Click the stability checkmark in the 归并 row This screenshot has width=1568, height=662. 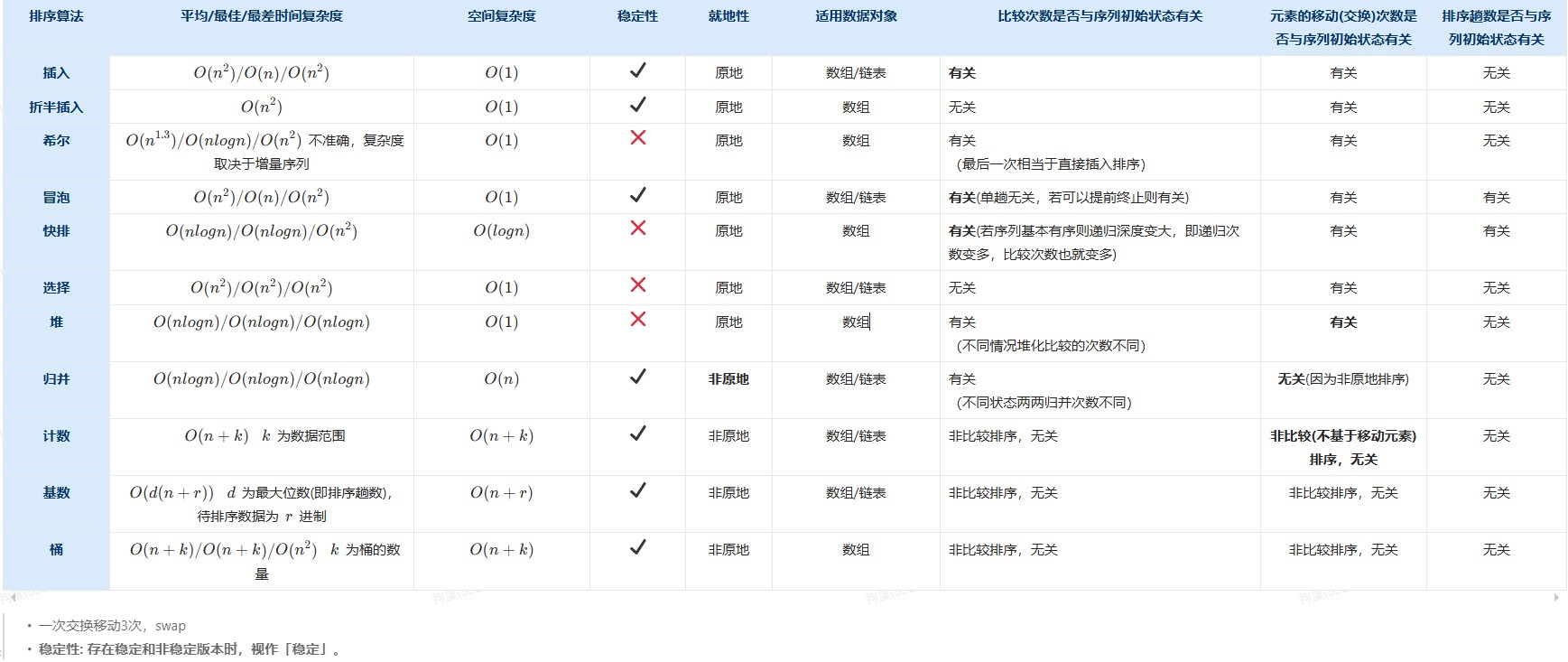637,377
